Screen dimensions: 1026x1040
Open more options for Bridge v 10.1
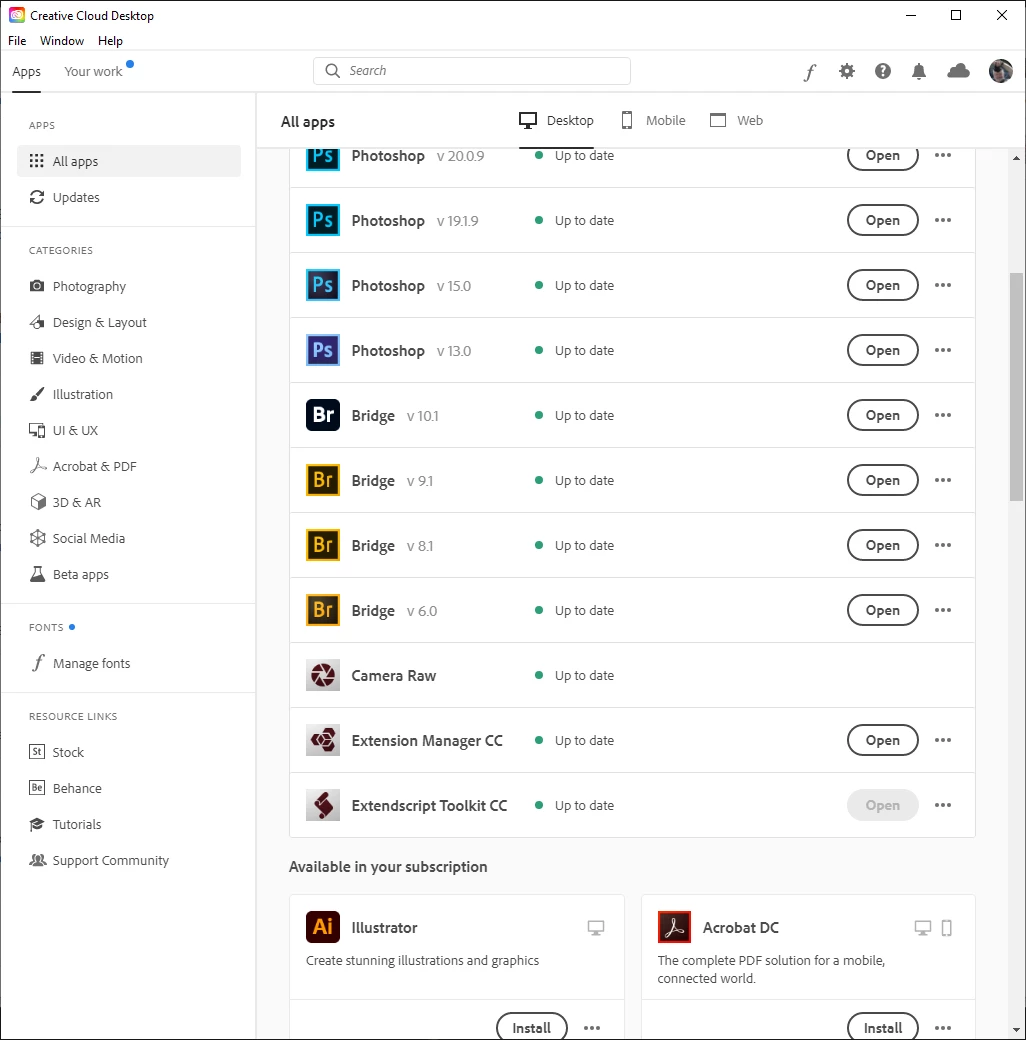point(942,415)
